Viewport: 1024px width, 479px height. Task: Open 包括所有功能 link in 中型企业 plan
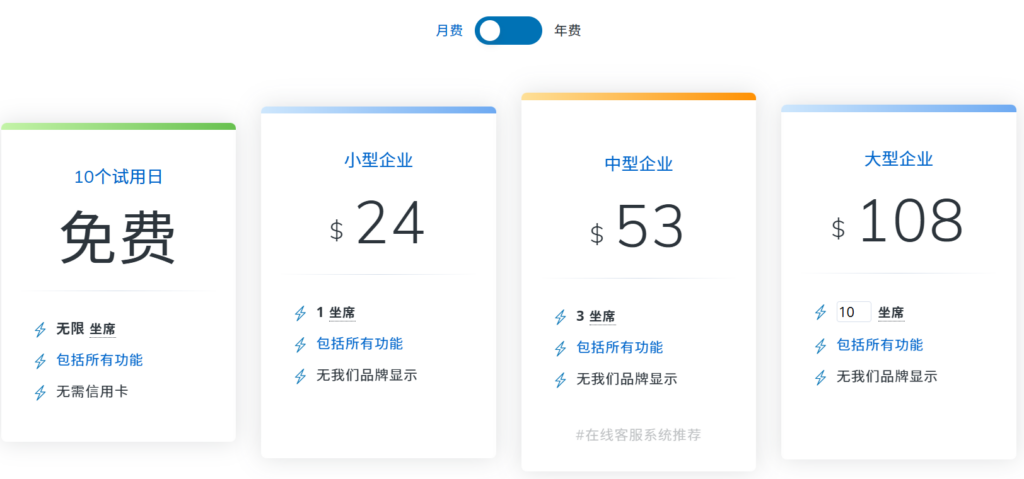tap(619, 348)
